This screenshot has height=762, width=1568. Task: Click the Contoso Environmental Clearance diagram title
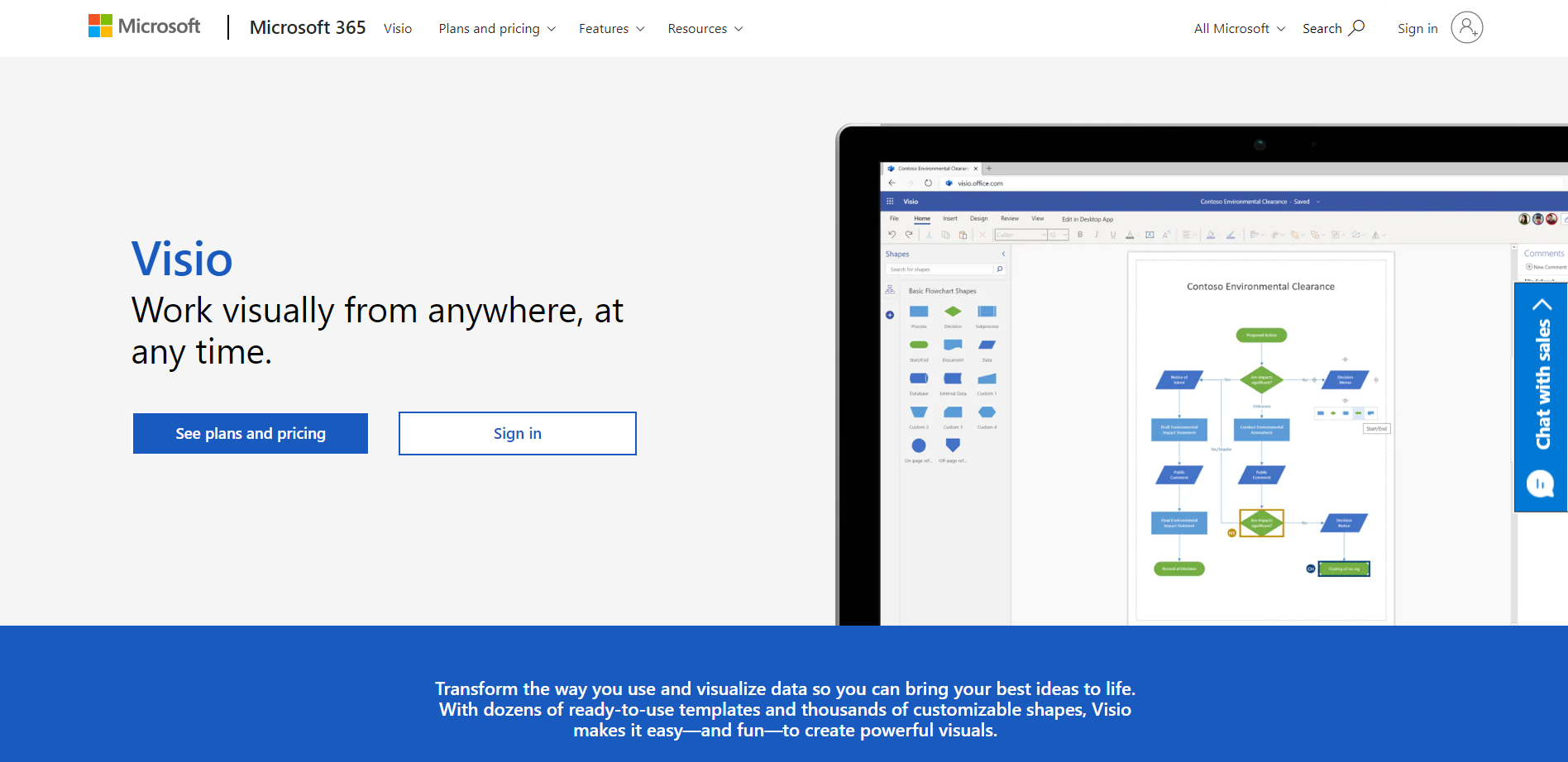[x=1260, y=287]
